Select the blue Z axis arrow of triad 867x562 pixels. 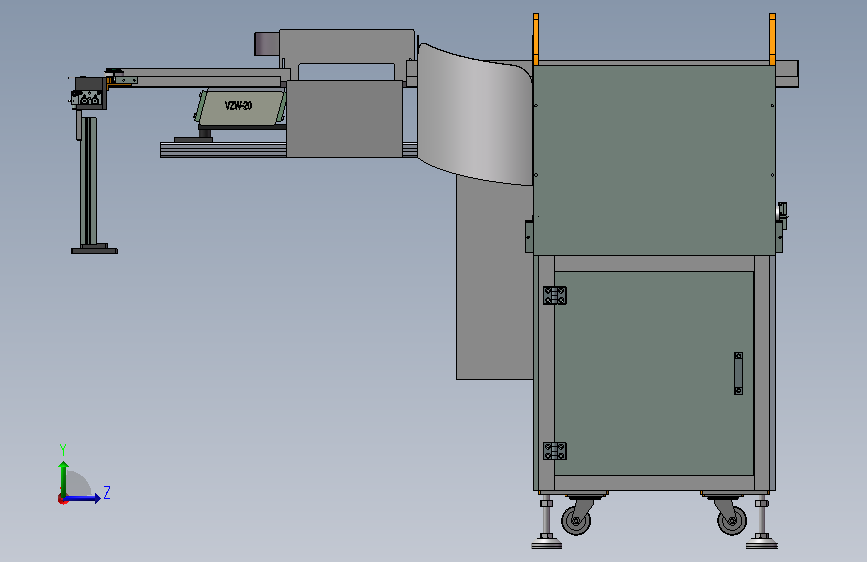coord(83,498)
